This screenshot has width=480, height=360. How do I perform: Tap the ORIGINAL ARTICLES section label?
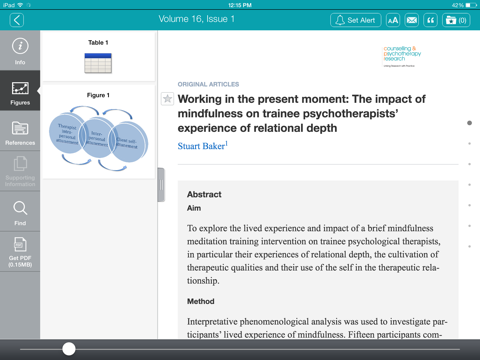(208, 84)
